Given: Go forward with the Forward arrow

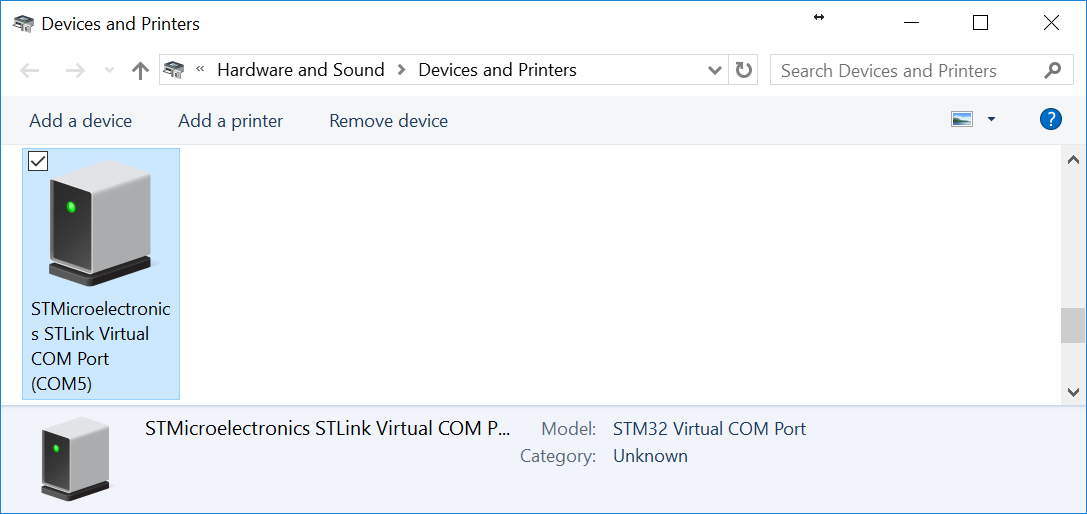Looking at the screenshot, I should click(74, 70).
